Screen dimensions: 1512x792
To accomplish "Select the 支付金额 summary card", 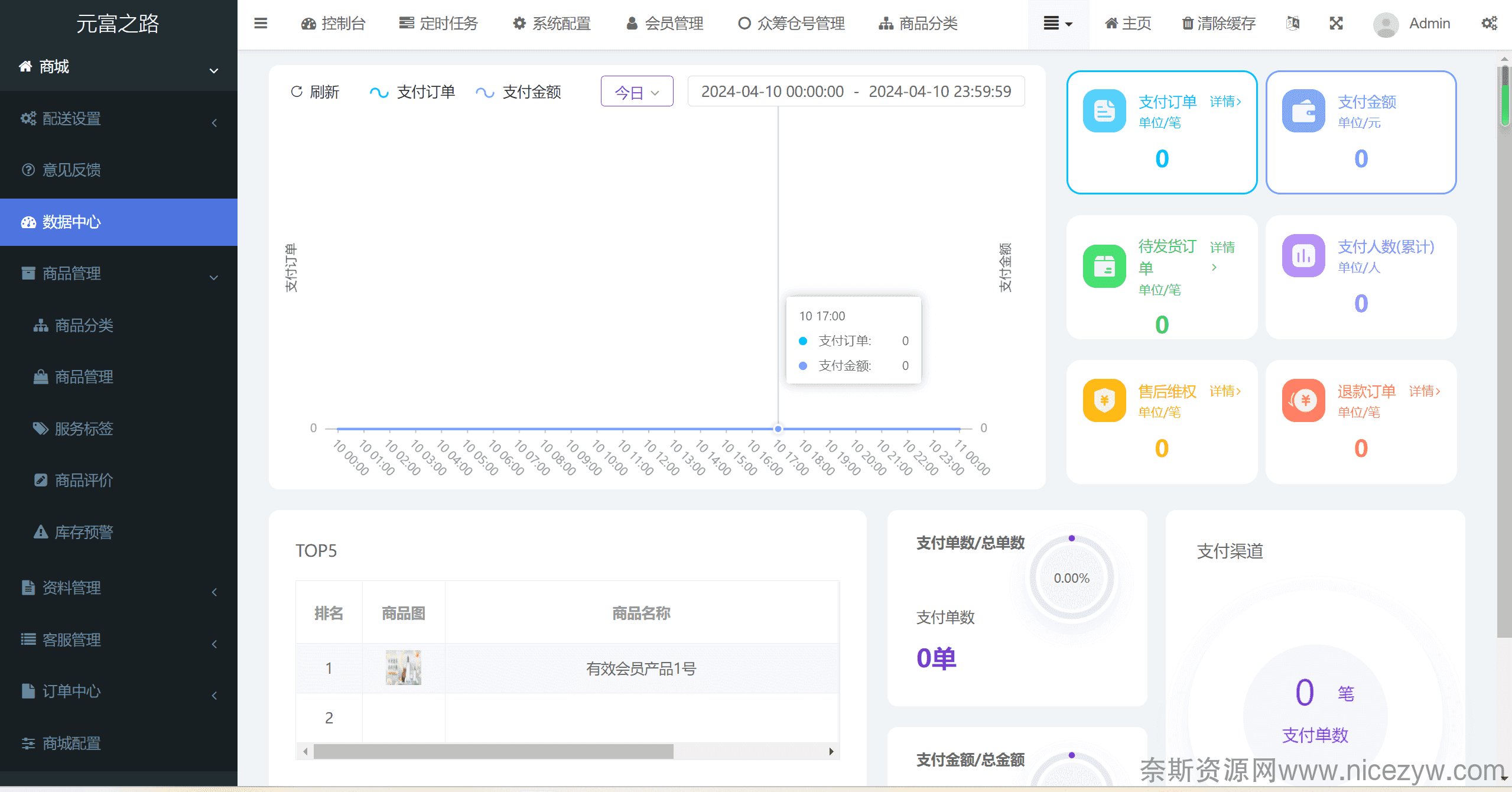I will tap(1361, 132).
